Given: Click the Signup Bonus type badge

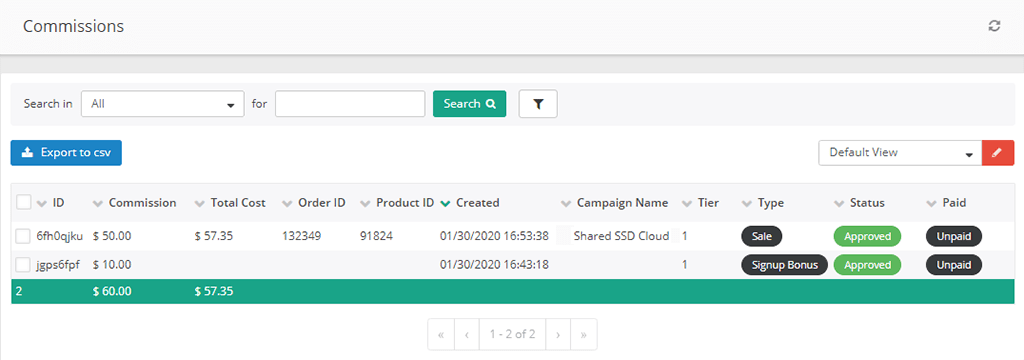Looking at the screenshot, I should click(x=784, y=265).
